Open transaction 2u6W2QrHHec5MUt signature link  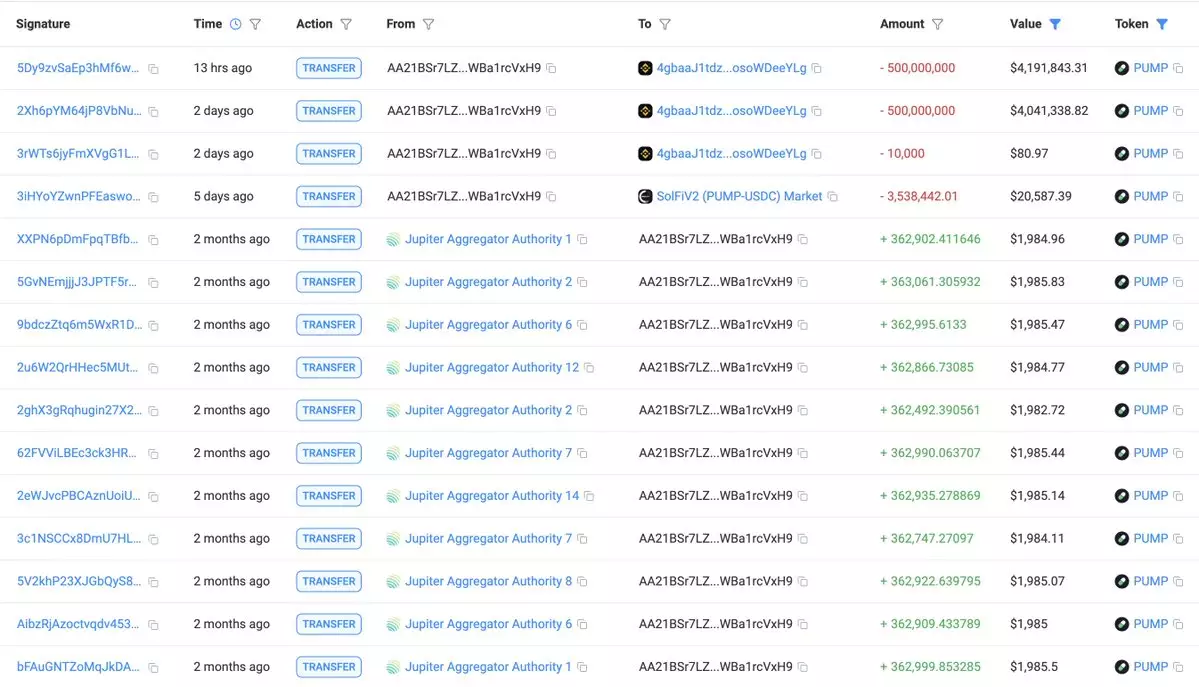77,368
